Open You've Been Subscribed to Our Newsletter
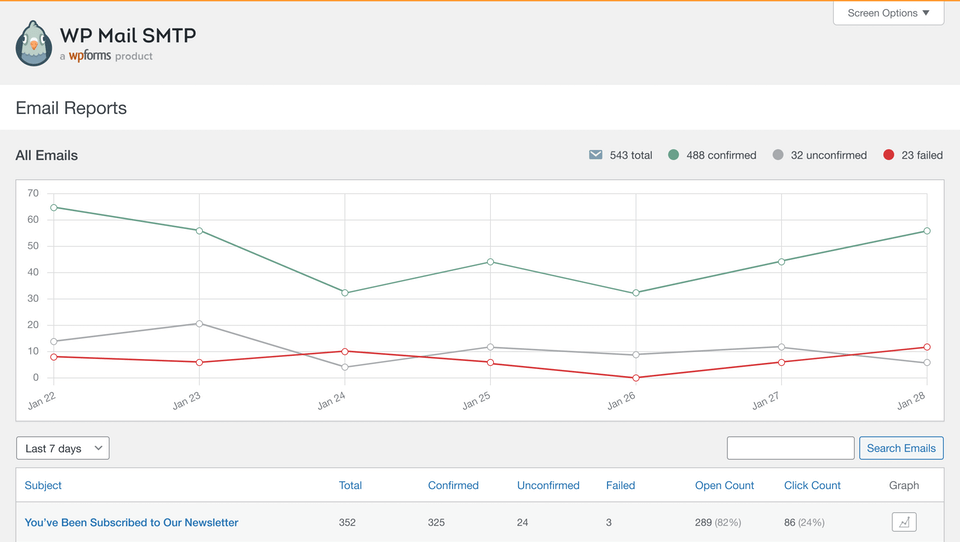The width and height of the screenshot is (960, 542). tap(131, 522)
